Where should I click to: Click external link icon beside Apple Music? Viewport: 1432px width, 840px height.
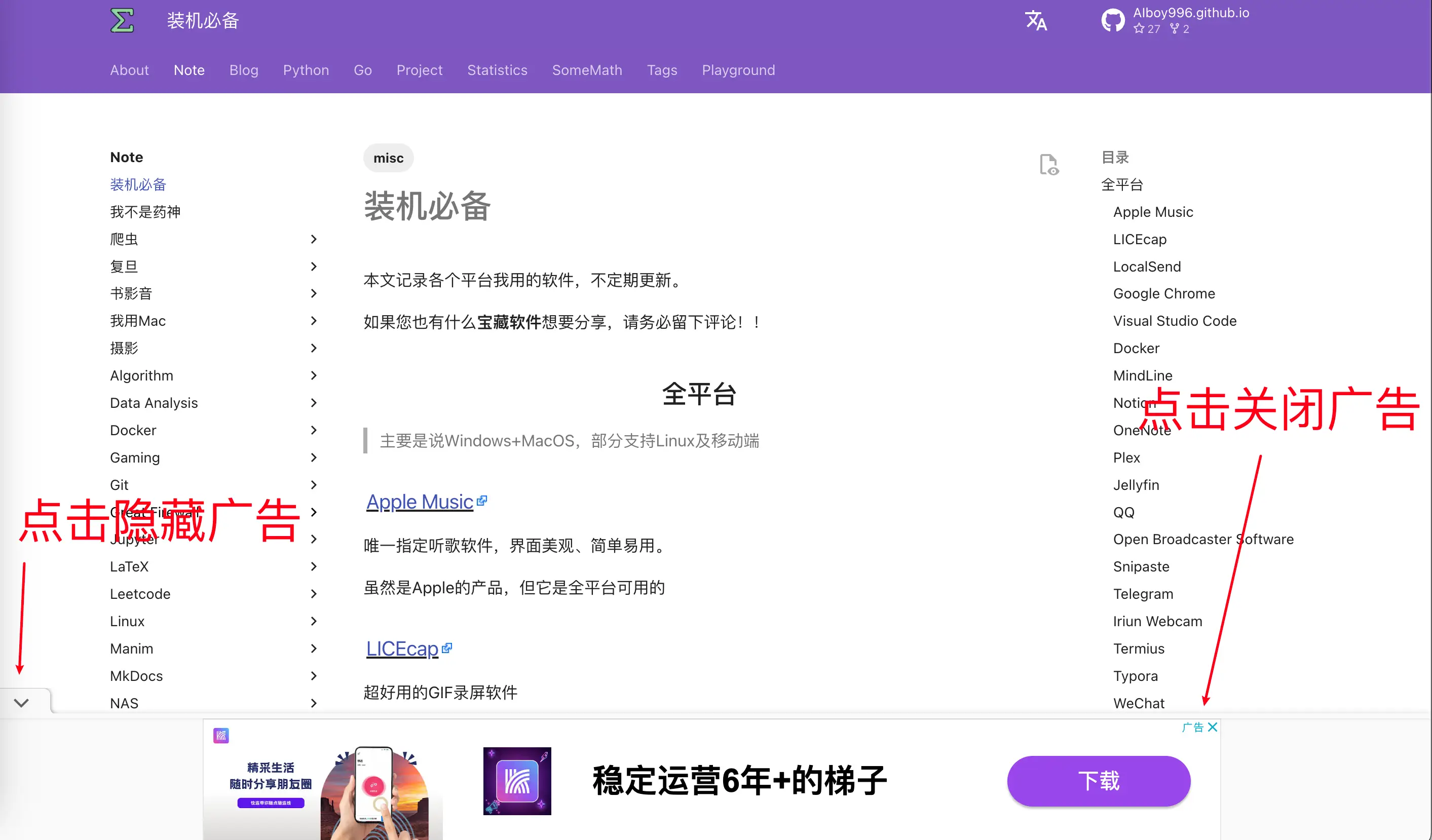[x=482, y=501]
